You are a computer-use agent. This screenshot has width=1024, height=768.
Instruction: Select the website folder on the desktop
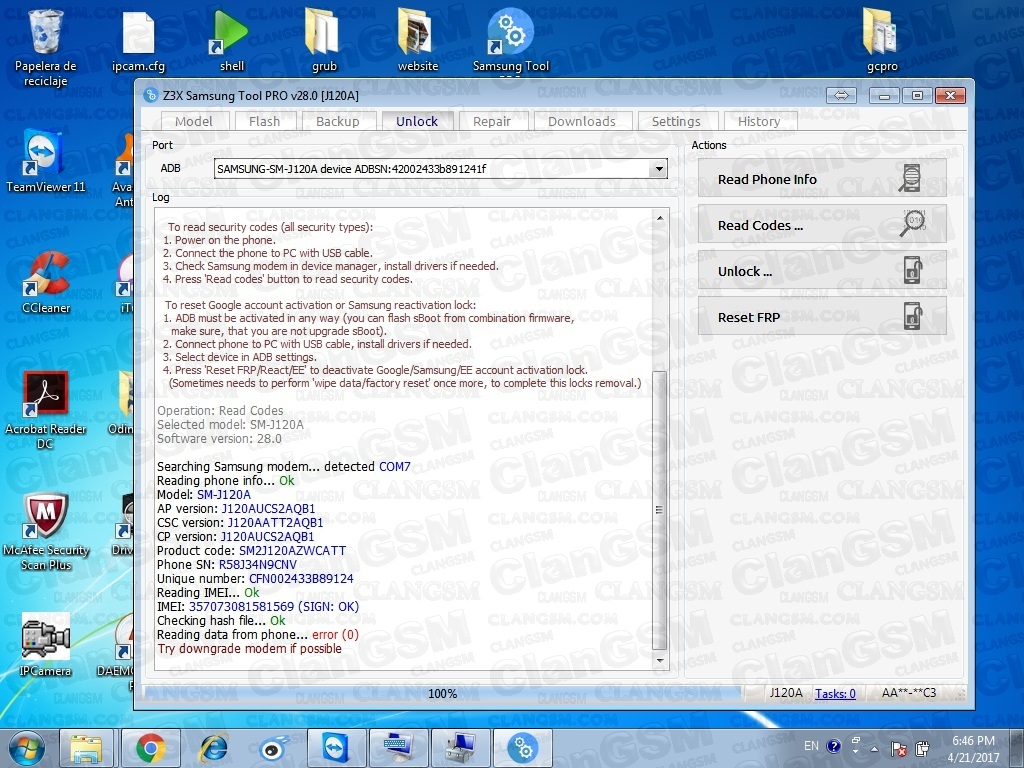click(x=417, y=40)
